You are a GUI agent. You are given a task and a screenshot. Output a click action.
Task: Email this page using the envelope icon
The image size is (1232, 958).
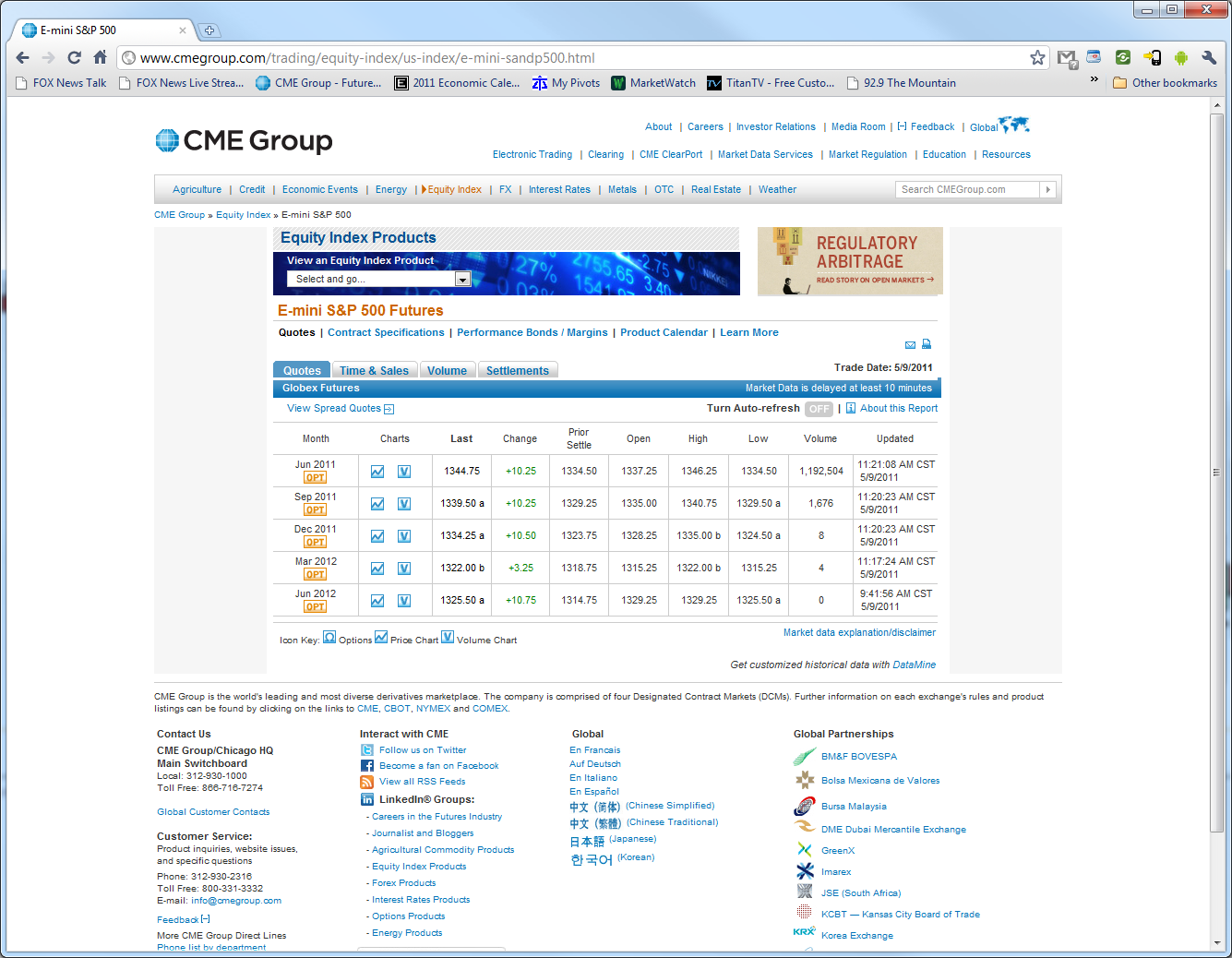[x=910, y=345]
